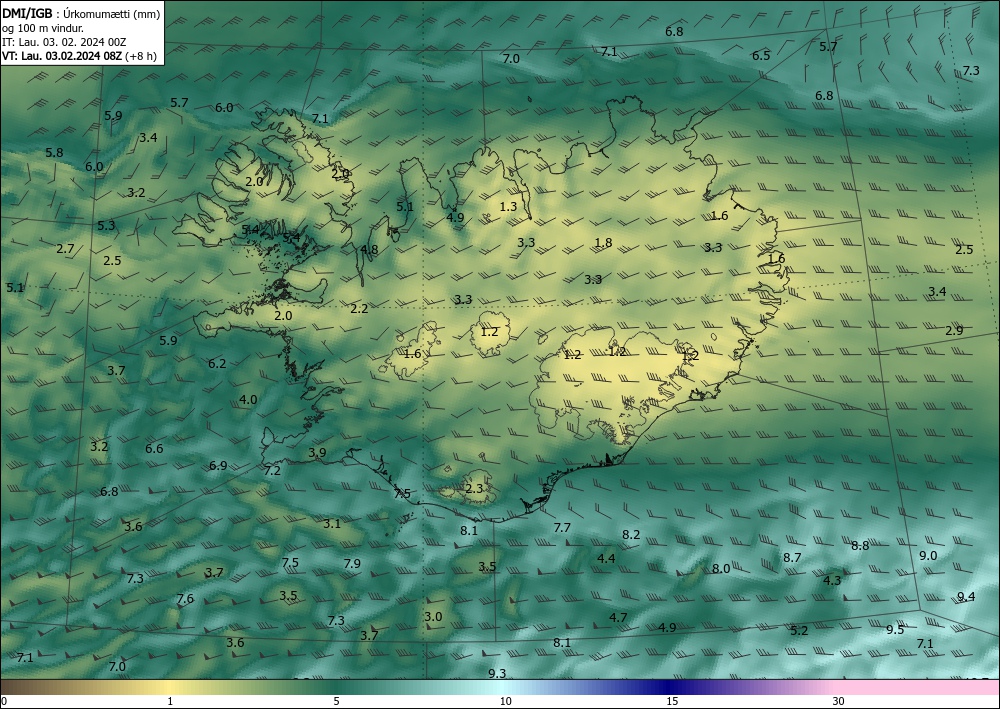Click the map value 9.3
The image size is (1000, 709).
click(497, 673)
